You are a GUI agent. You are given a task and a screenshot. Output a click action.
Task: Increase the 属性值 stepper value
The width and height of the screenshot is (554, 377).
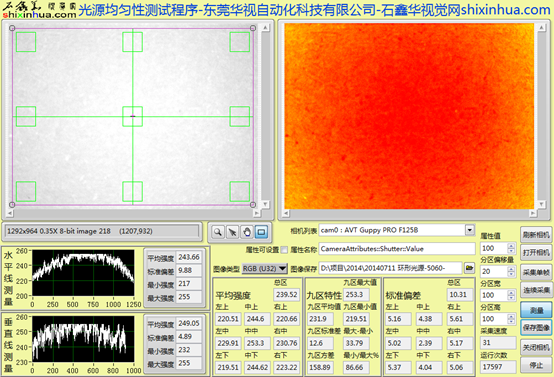tap(511, 245)
